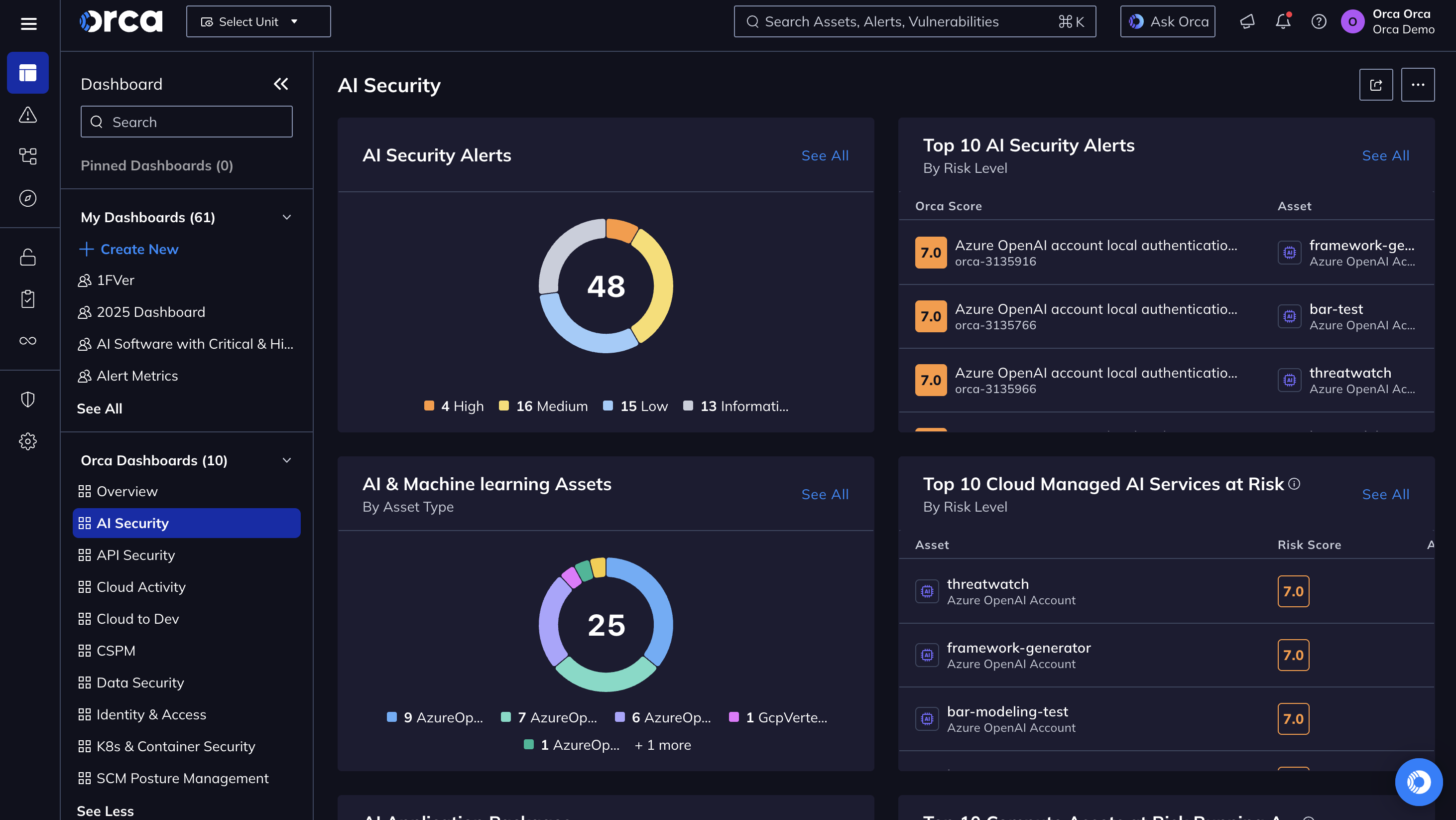Open the Settings gear sidebar icon
The height and width of the screenshot is (820, 1456).
click(28, 441)
